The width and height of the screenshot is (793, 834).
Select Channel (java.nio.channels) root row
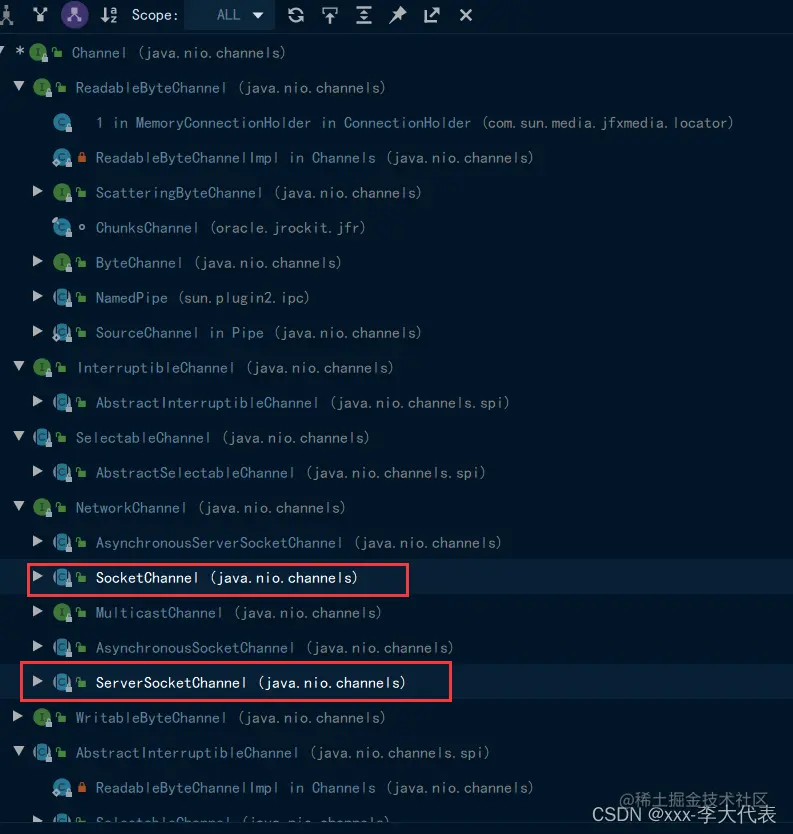pos(179,53)
